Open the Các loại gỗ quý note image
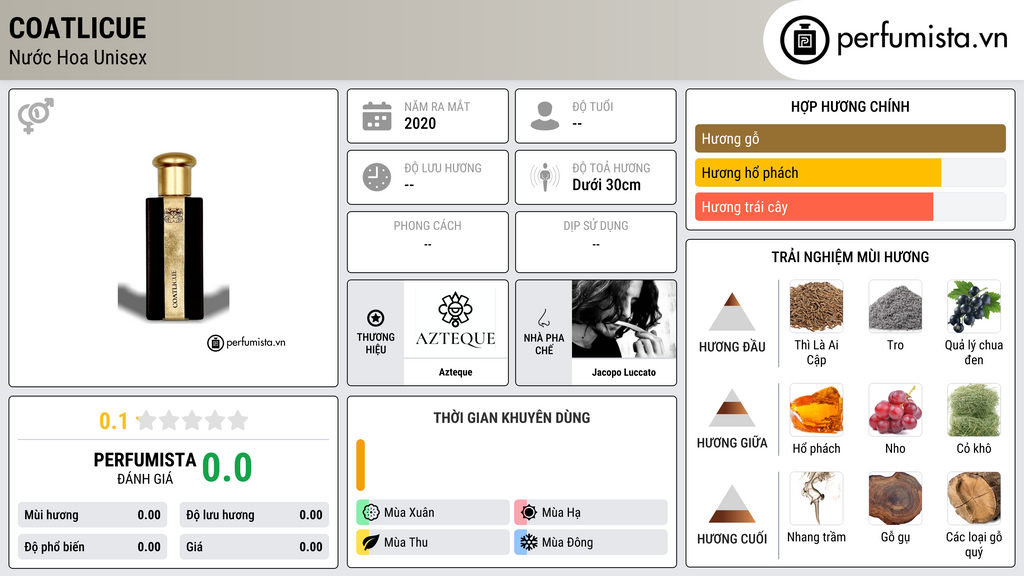 [974, 498]
